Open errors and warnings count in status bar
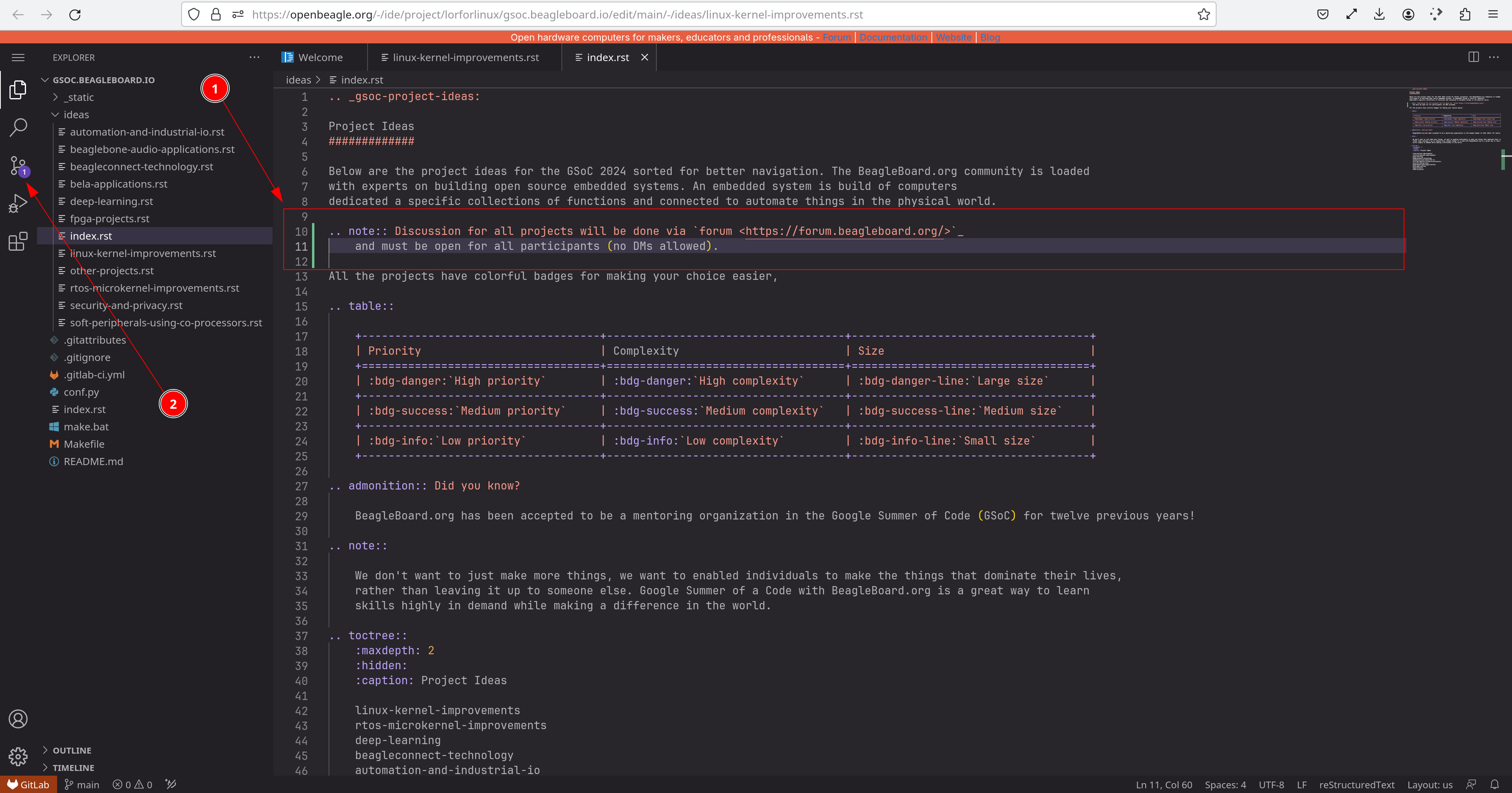The image size is (1512, 793). 133,785
